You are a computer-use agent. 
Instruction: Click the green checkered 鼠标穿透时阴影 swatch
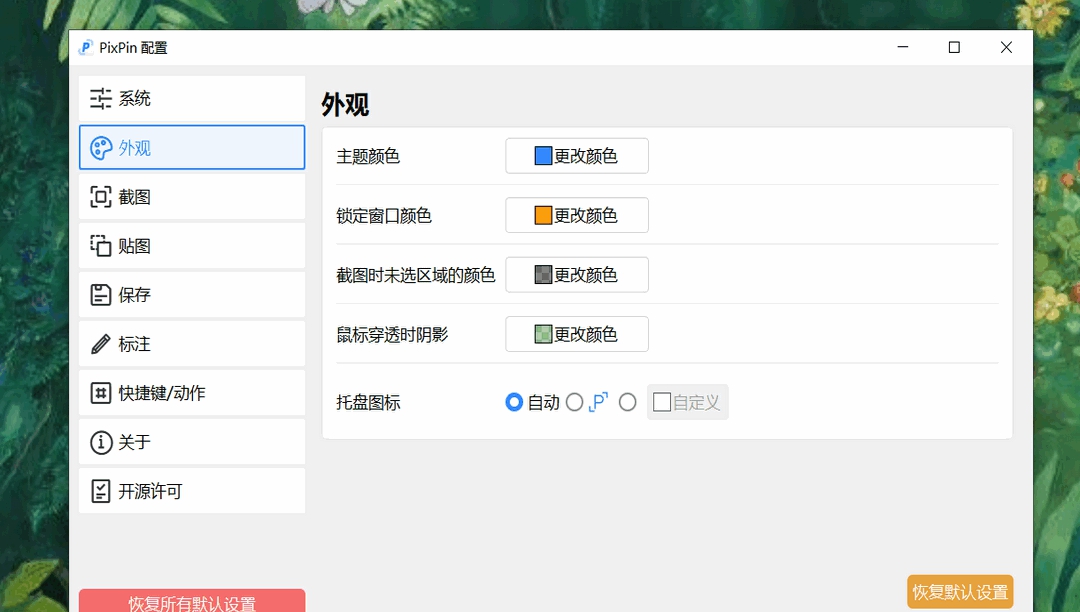[x=543, y=334]
